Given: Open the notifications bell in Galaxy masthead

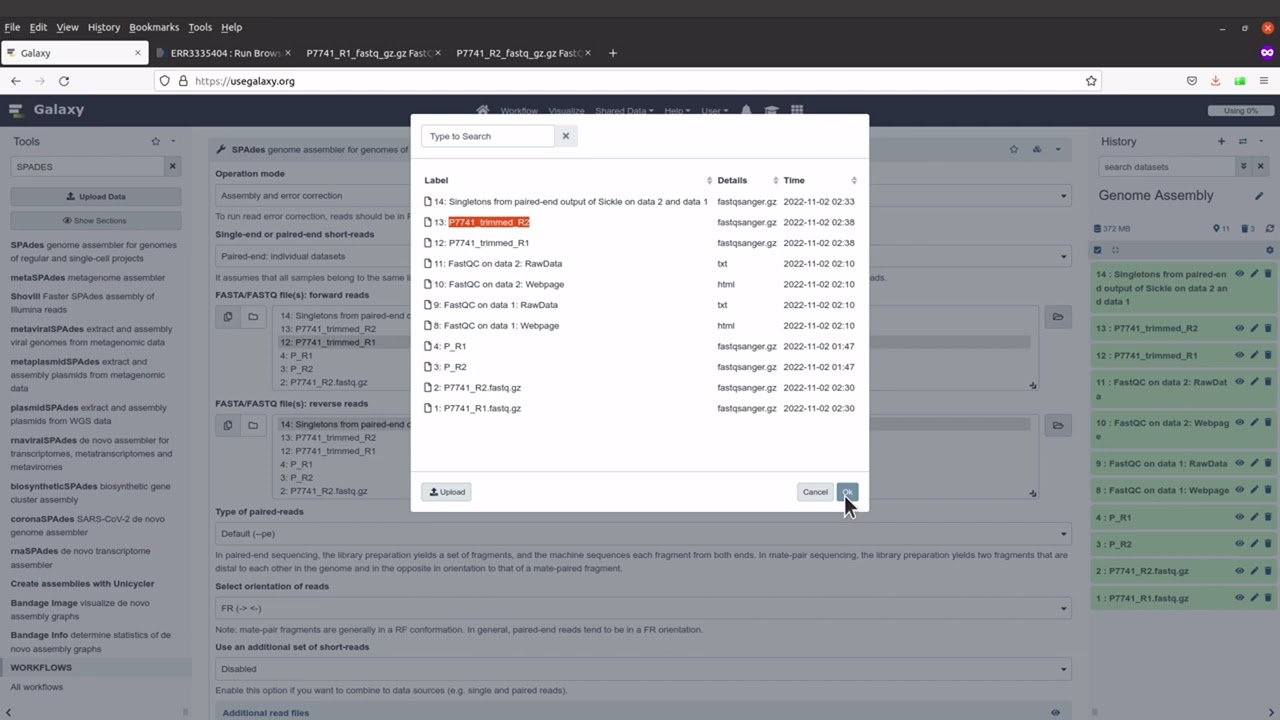Looking at the screenshot, I should (x=746, y=110).
